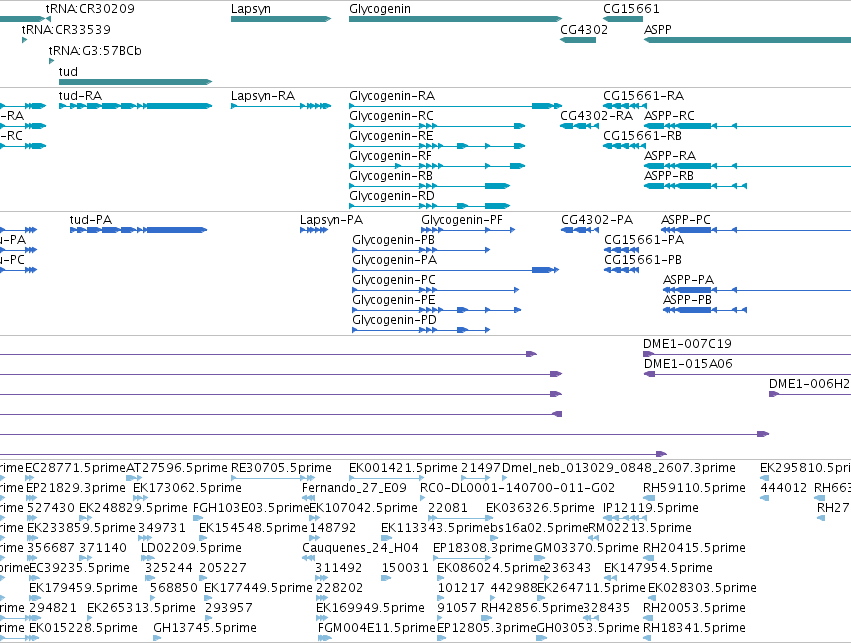Screen dimensions: 851x643
Task: Select CG15661-PB protein
Action: click(621, 270)
